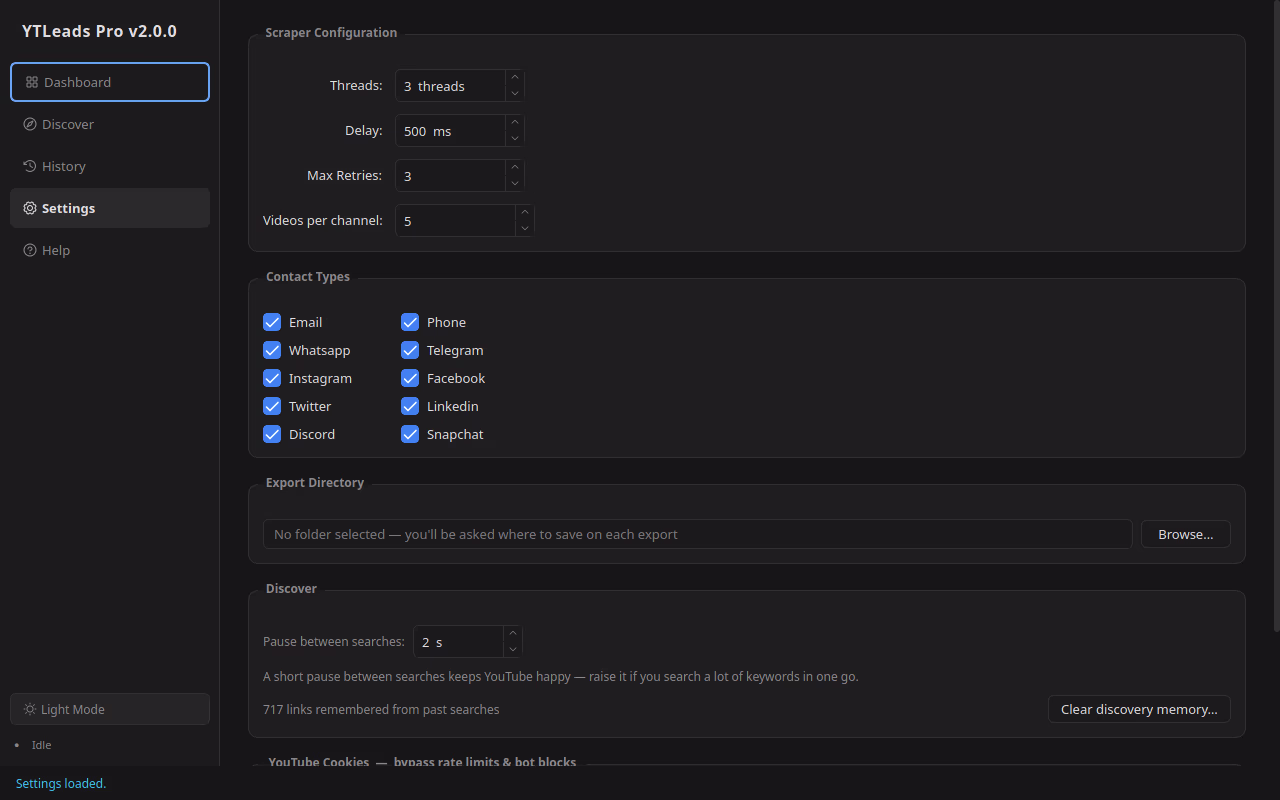
Task: Decrease Pause between searches with down arrow
Action: tap(512, 650)
